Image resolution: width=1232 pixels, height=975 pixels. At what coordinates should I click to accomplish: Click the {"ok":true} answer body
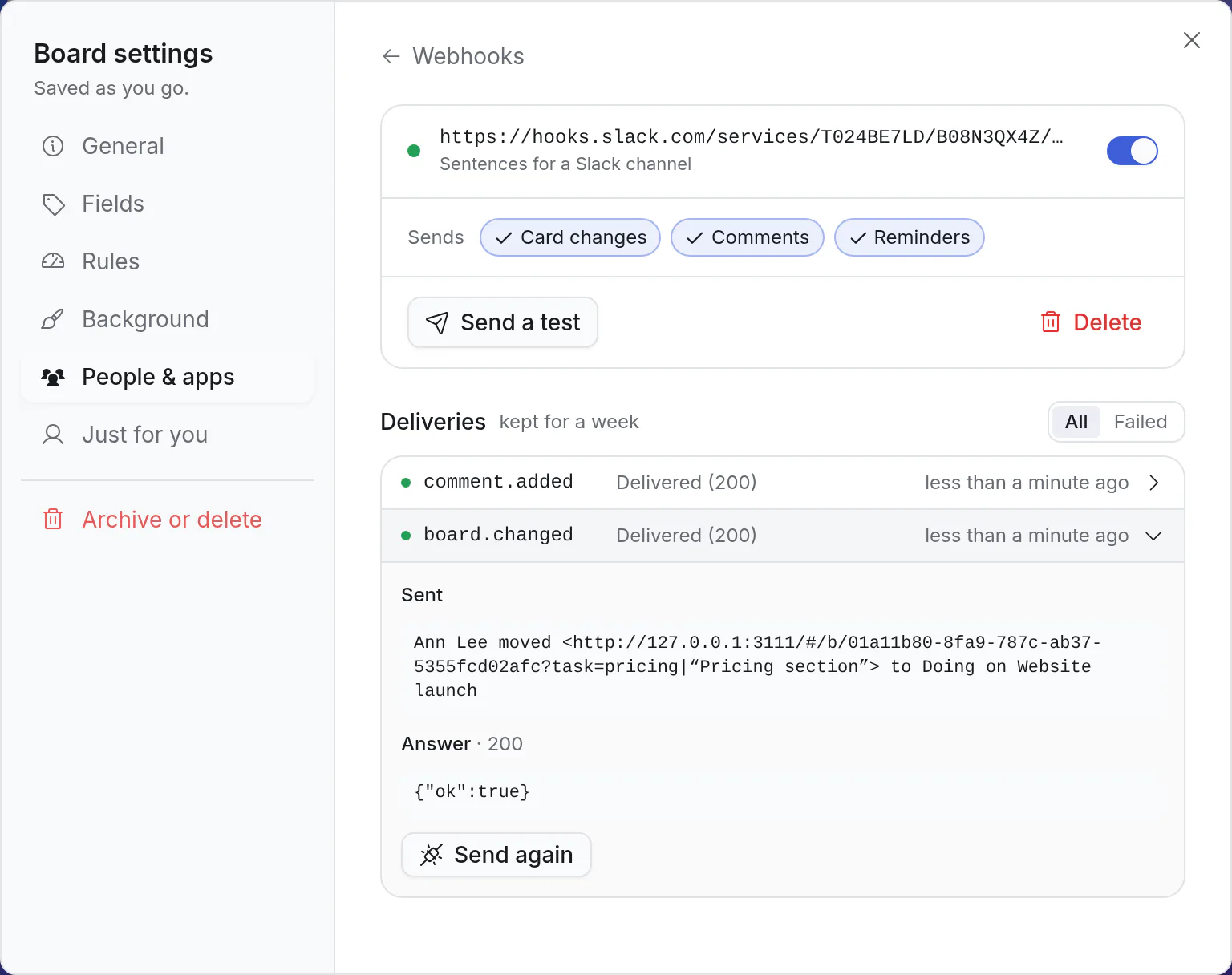click(x=472, y=791)
